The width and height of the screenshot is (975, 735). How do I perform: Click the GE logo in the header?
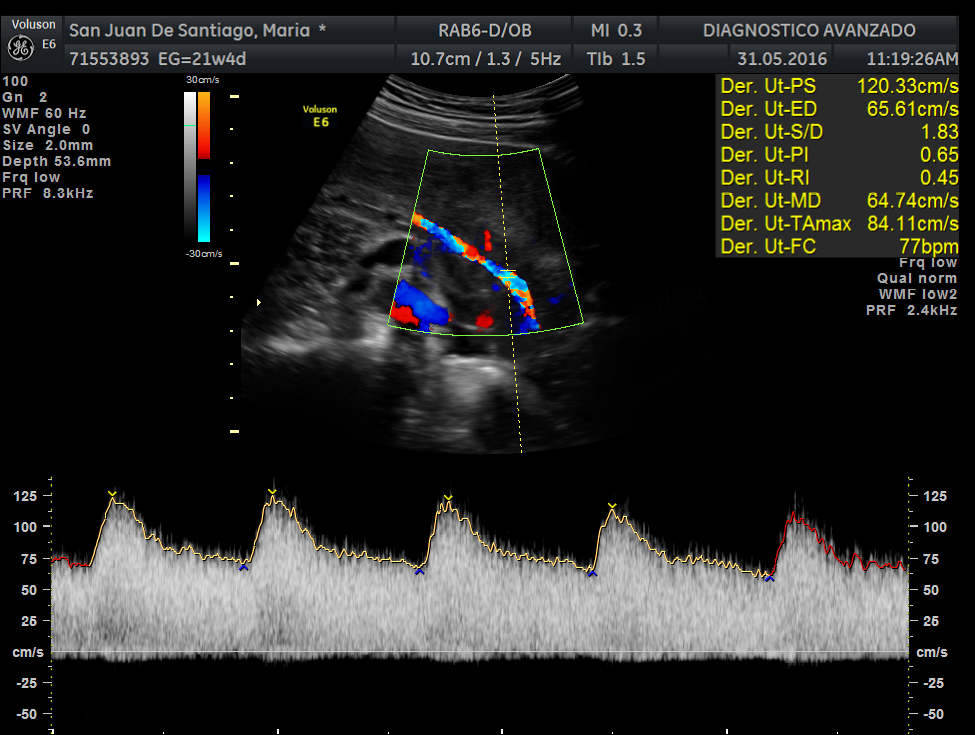18,46
